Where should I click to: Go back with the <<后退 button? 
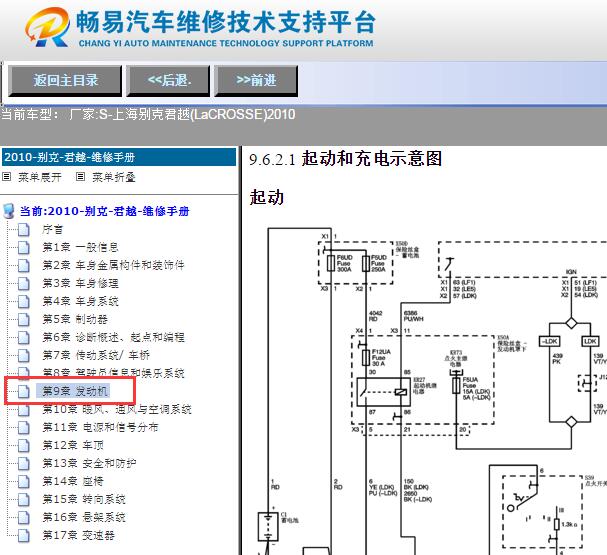[x=169, y=81]
